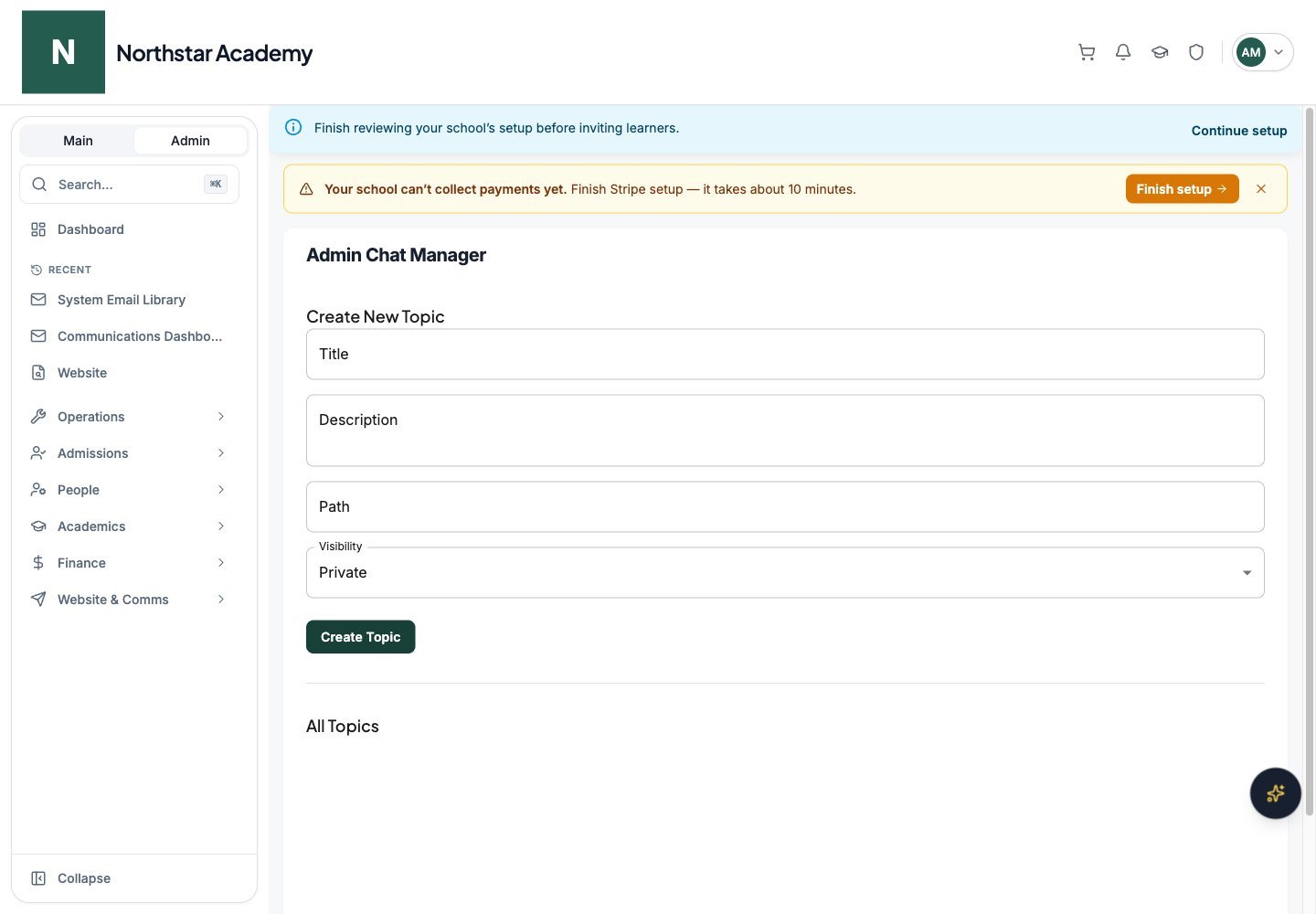The width and height of the screenshot is (1316, 914).
Task: Open System Email Library from Recent
Action: (129, 300)
